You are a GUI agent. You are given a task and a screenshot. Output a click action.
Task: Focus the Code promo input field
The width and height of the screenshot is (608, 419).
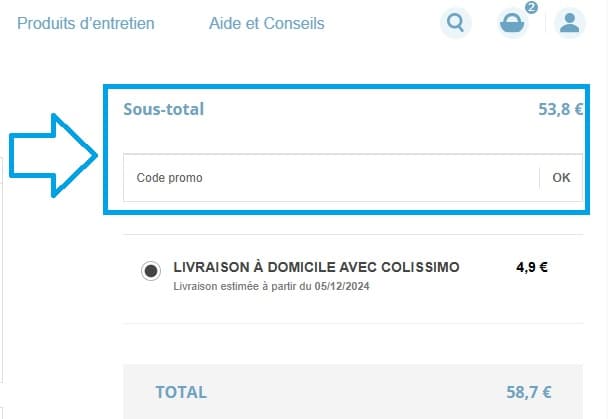click(x=330, y=178)
